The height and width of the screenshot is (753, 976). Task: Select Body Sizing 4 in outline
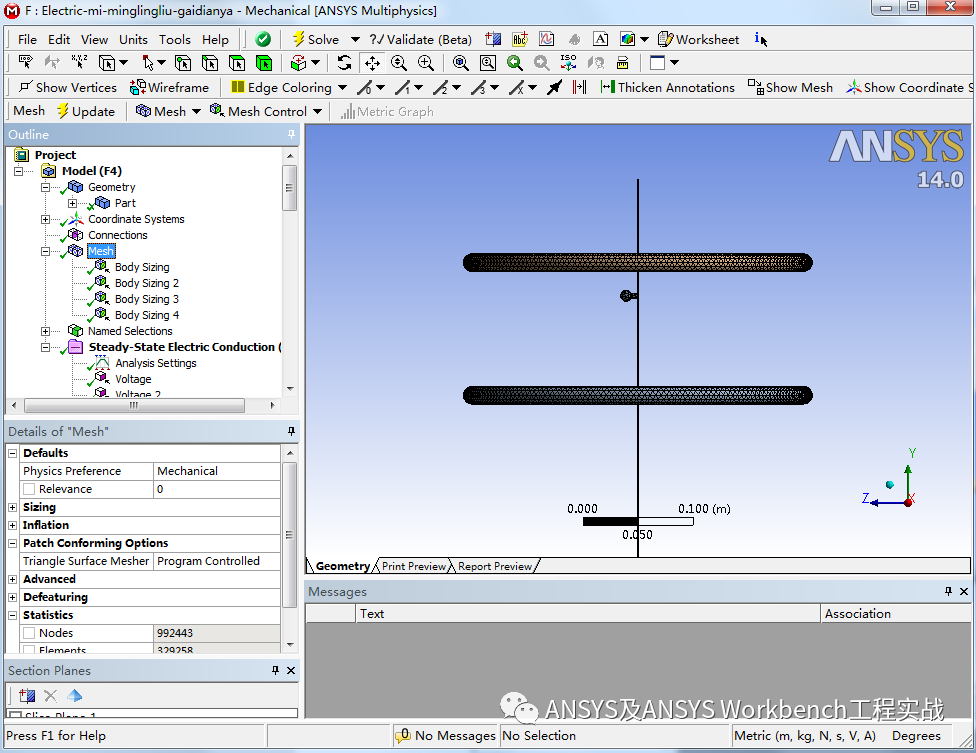147,315
